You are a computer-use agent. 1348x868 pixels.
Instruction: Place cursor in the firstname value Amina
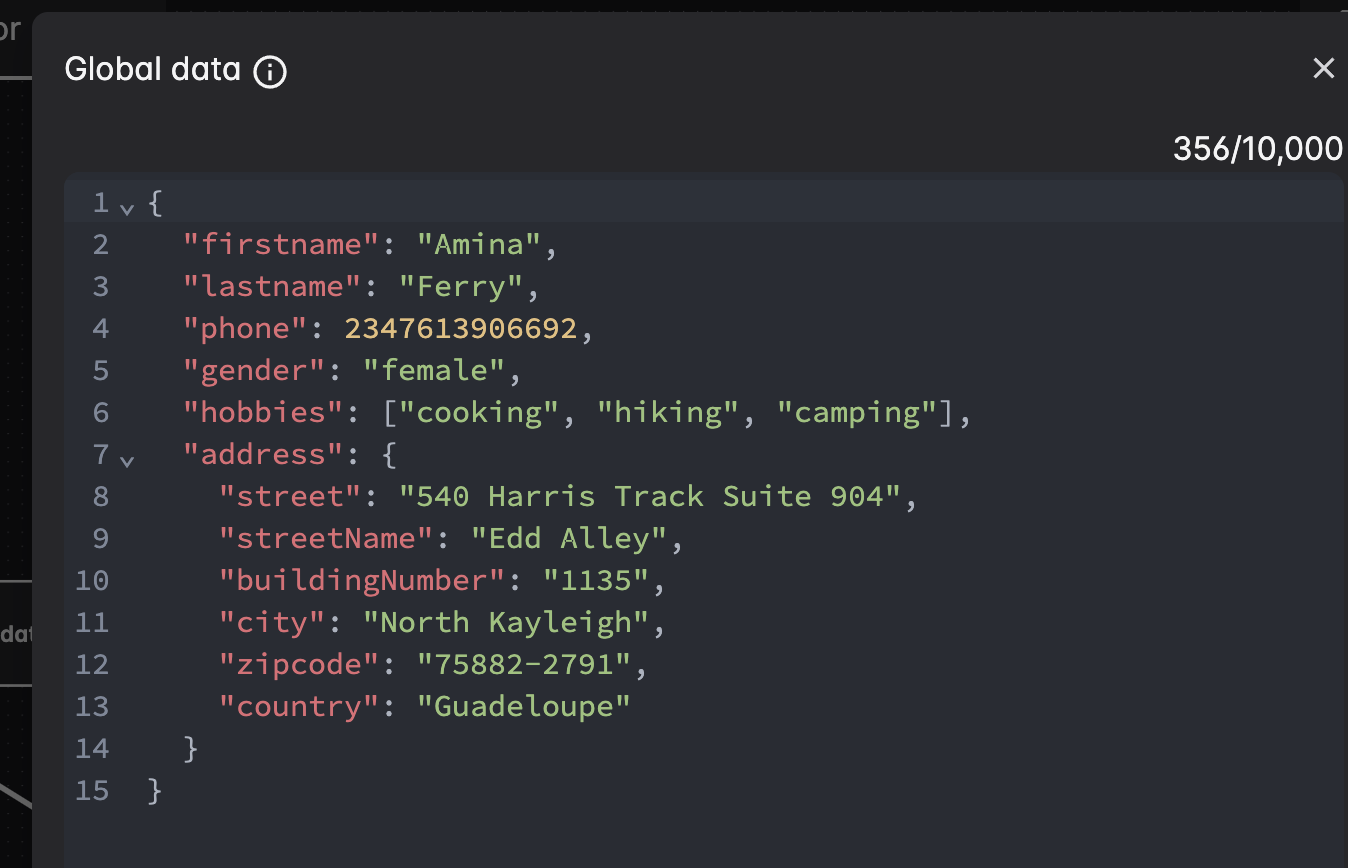click(482, 244)
